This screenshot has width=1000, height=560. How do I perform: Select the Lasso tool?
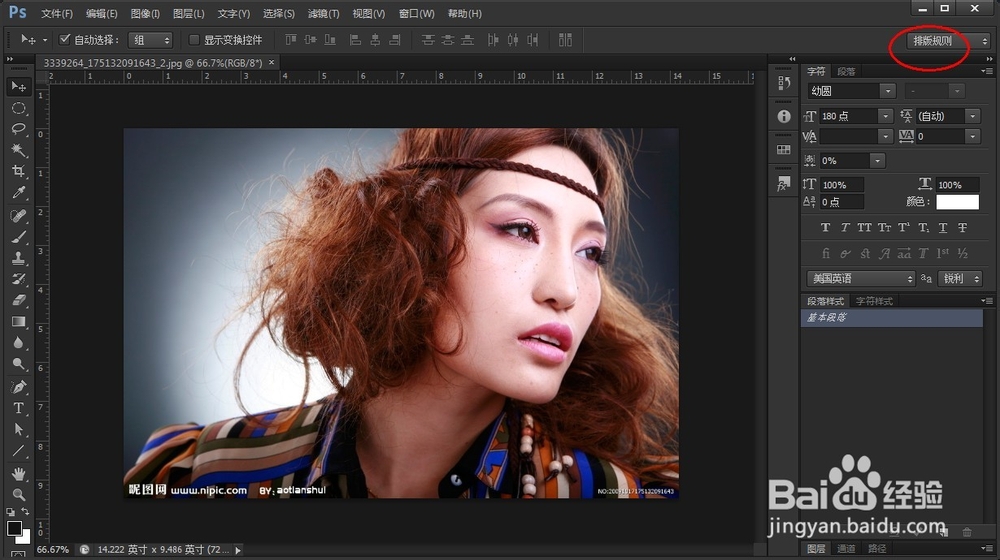[18, 129]
